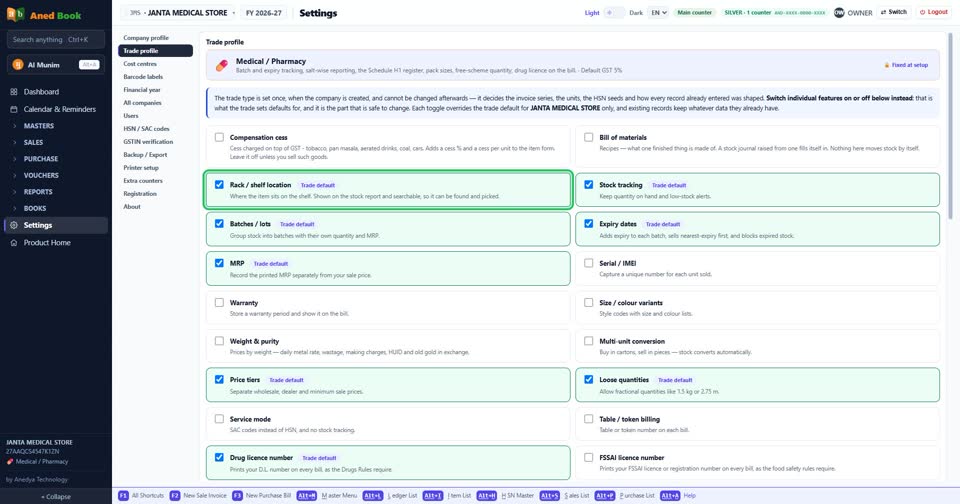This screenshot has height=504, width=960.
Task: Open Barcode labels settings tab
Action: point(155,77)
